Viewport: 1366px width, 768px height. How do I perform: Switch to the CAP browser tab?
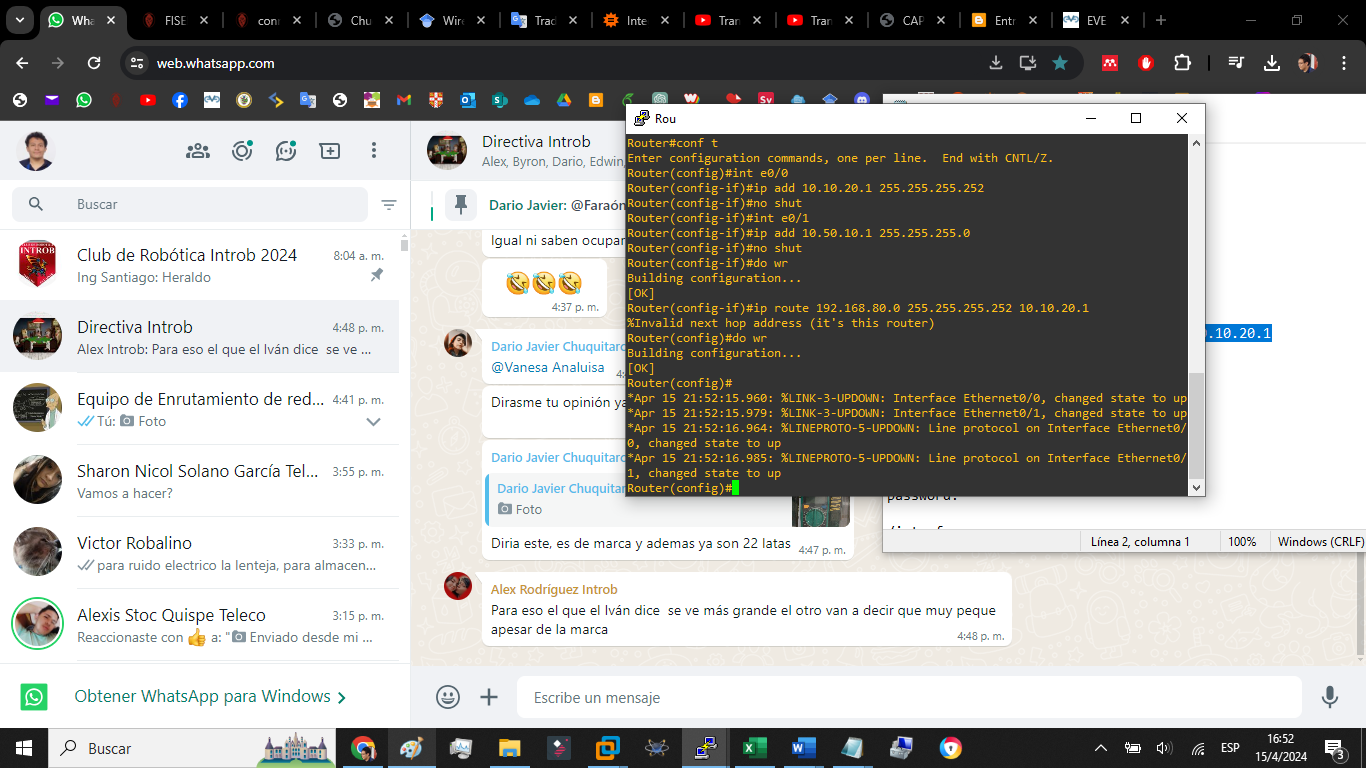(913, 20)
